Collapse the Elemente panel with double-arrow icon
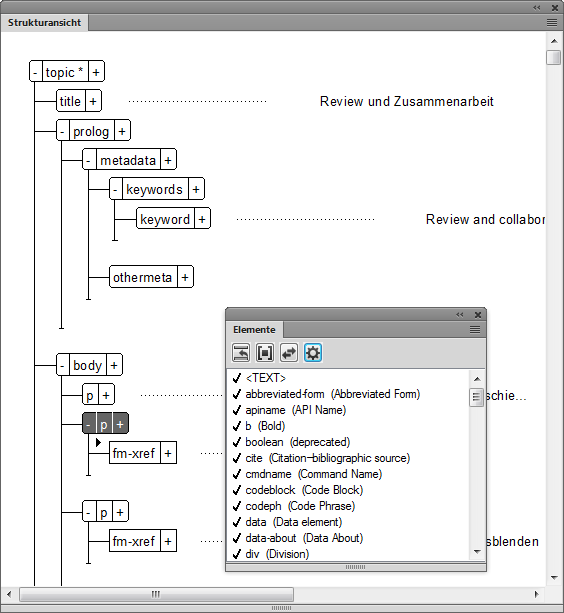564x613 pixels. coord(460,315)
